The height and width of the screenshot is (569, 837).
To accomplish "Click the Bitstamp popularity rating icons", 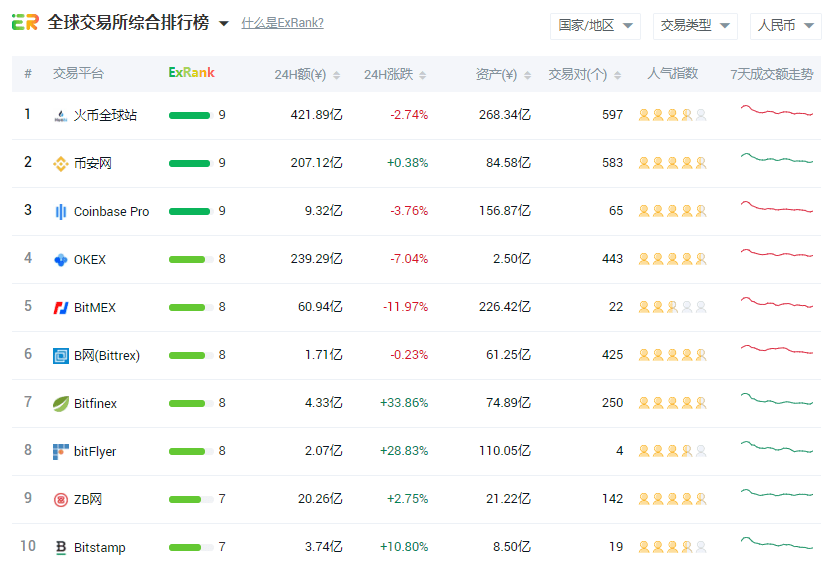I will [x=673, y=547].
